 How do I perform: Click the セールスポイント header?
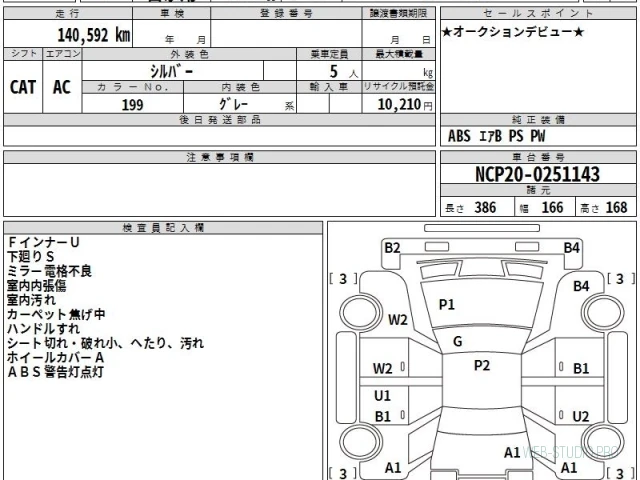tap(538, 13)
